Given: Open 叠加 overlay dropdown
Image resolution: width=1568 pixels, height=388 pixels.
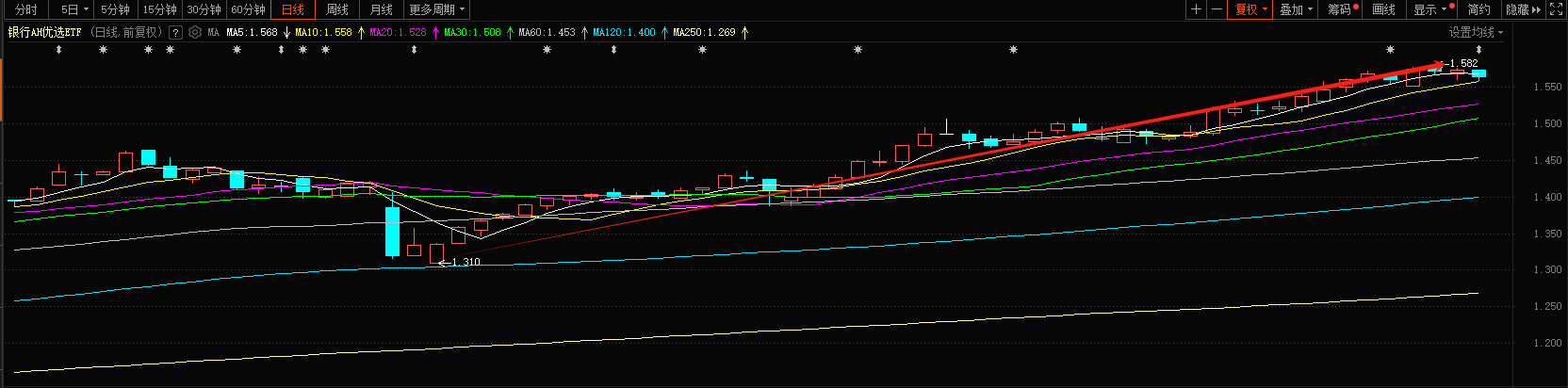Looking at the screenshot, I should [x=1296, y=9].
